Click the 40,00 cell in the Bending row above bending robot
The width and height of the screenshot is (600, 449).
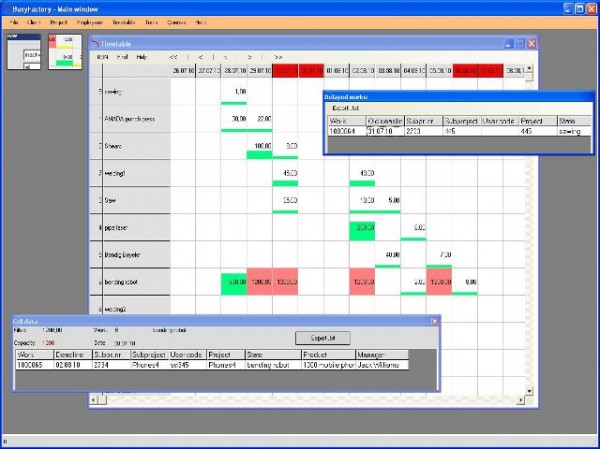[x=388, y=255]
